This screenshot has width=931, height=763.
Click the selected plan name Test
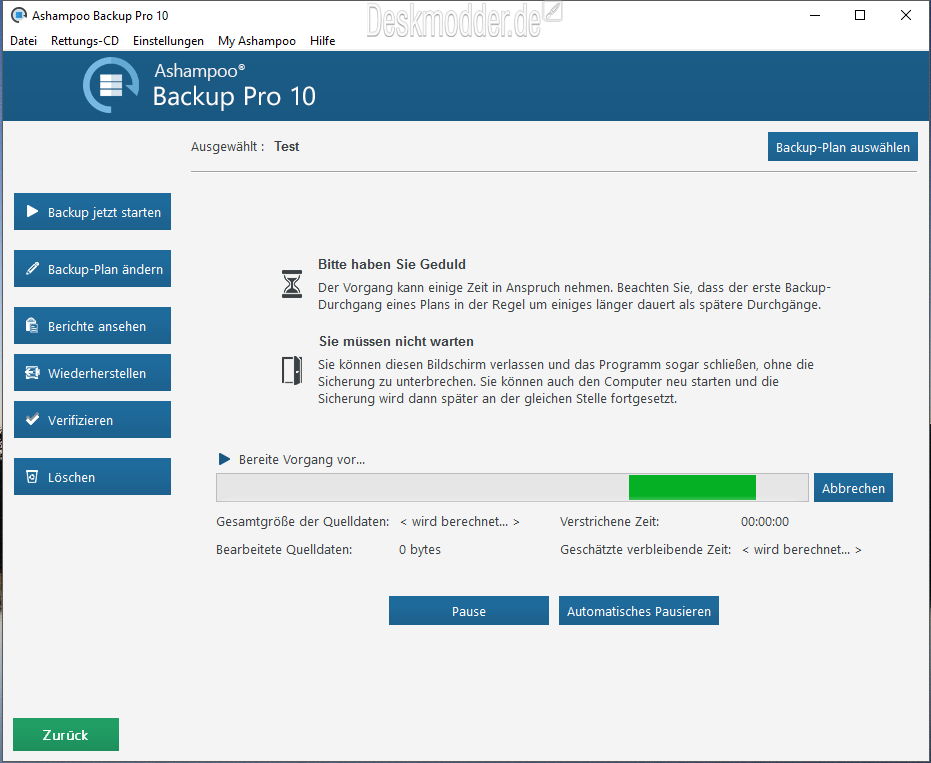(286, 147)
